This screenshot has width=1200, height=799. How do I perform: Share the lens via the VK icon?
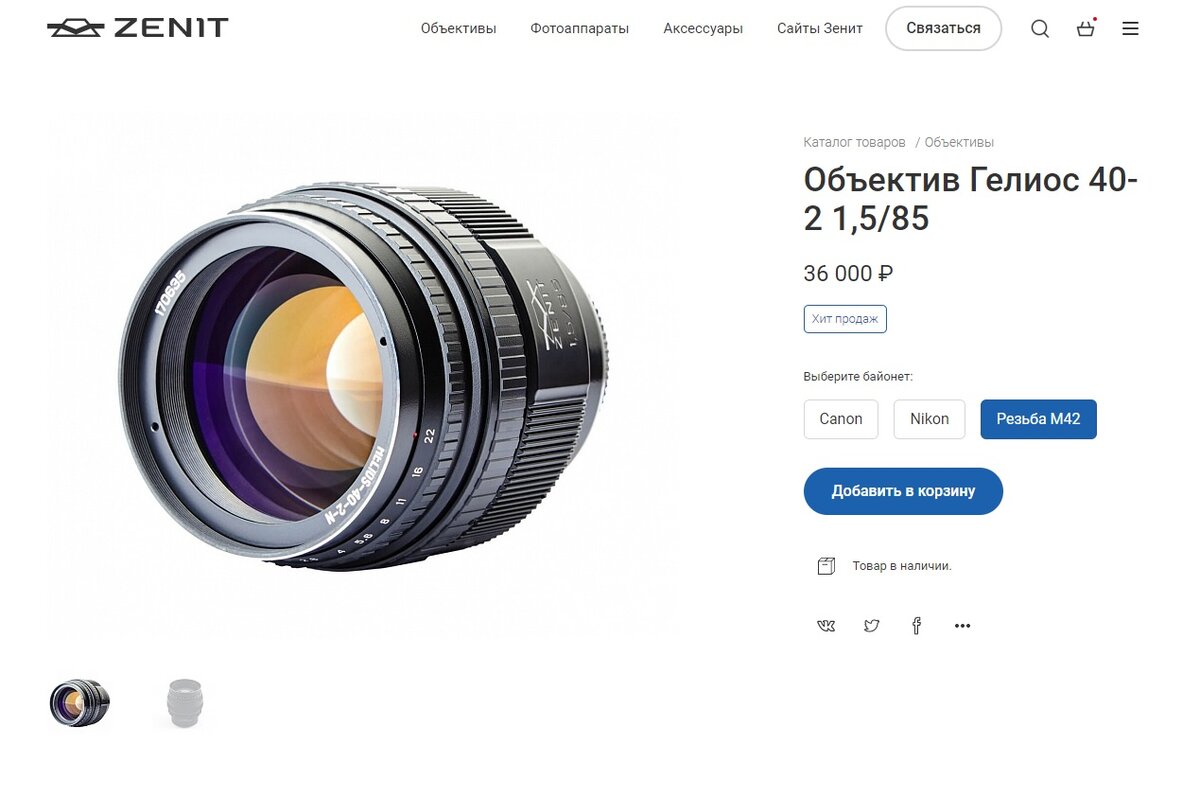825,625
